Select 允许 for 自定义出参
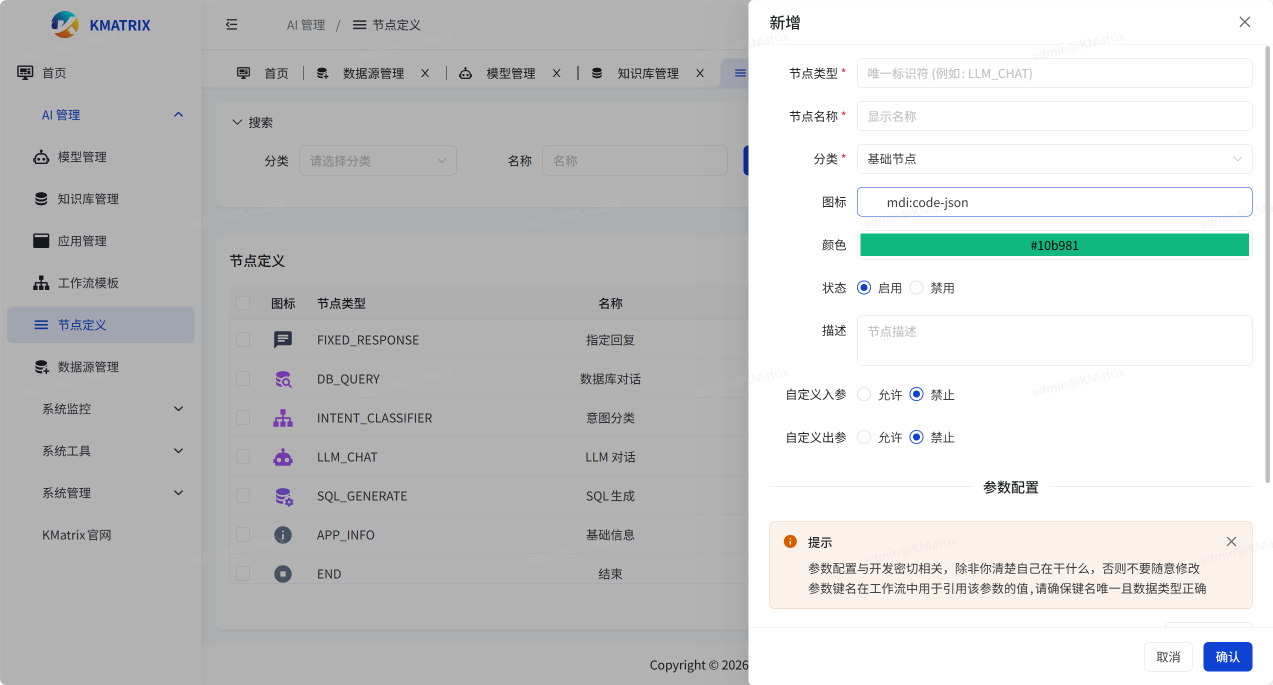The image size is (1273, 685). pos(864,437)
